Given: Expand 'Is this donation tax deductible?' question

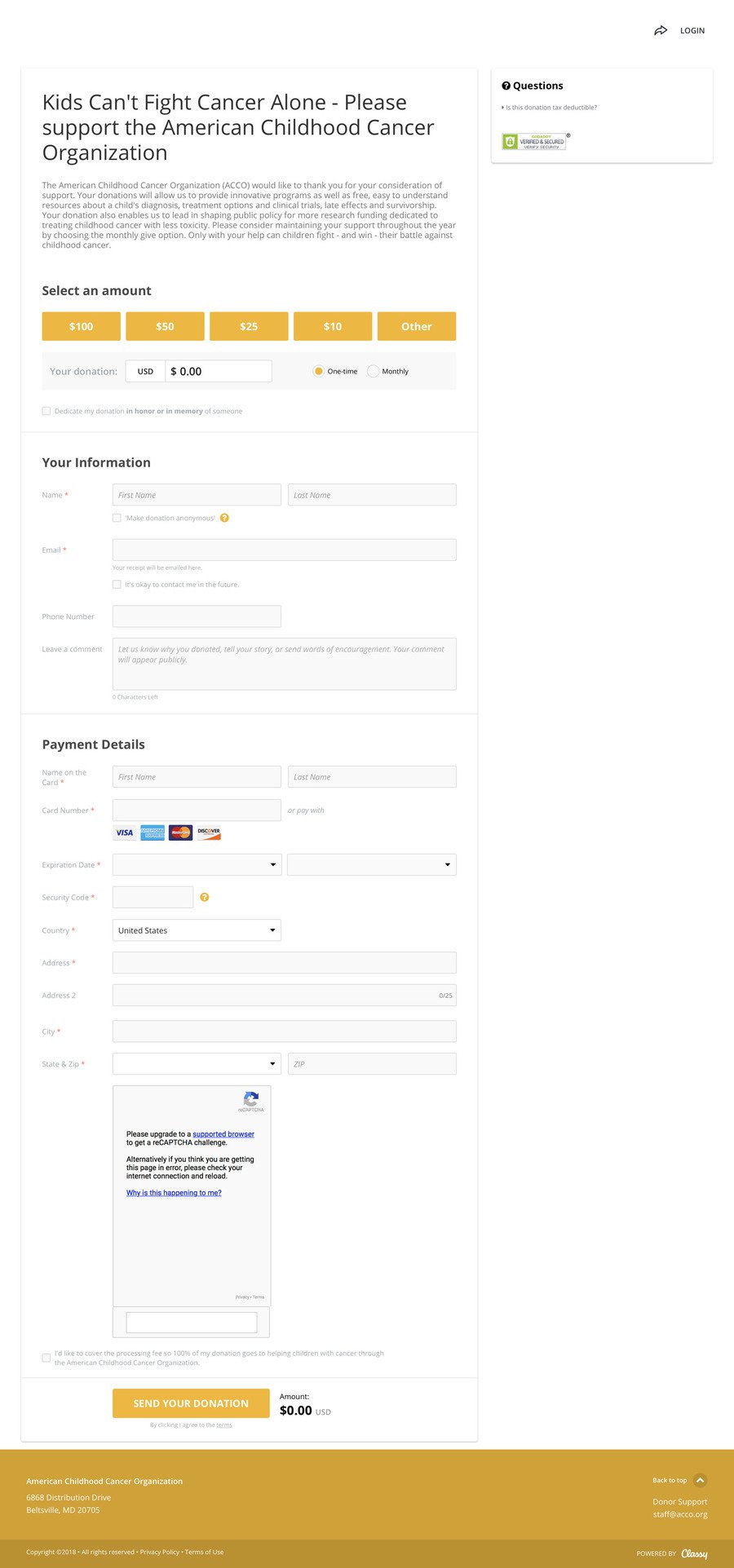Looking at the screenshot, I should 550,108.
